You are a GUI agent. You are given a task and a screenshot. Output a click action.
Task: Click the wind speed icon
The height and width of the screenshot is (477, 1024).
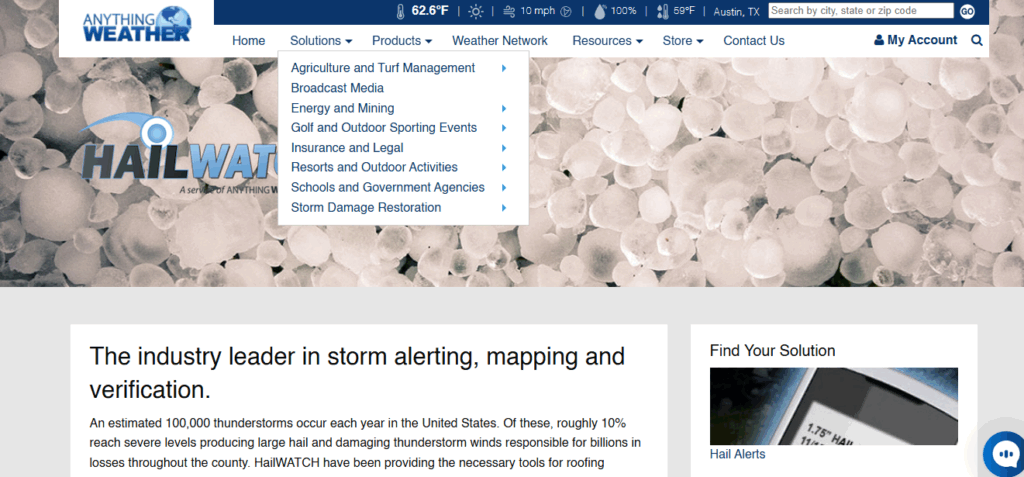coord(509,12)
